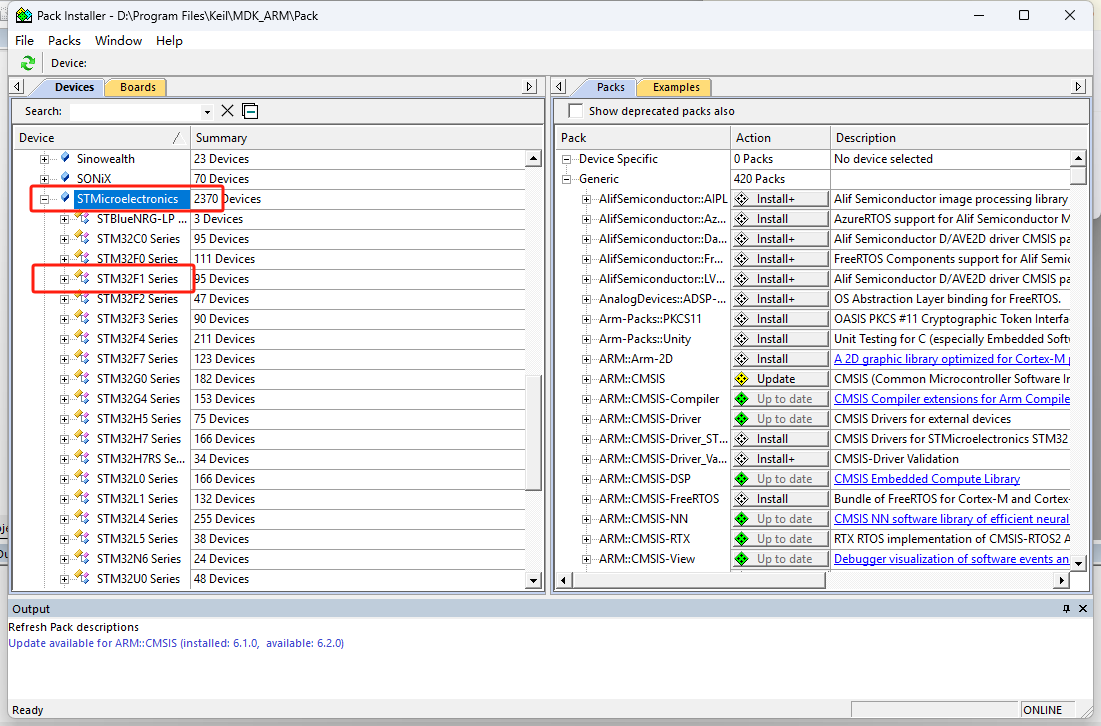Switch to the Boards tab
Screen dimensions: 1101x726
[138, 87]
